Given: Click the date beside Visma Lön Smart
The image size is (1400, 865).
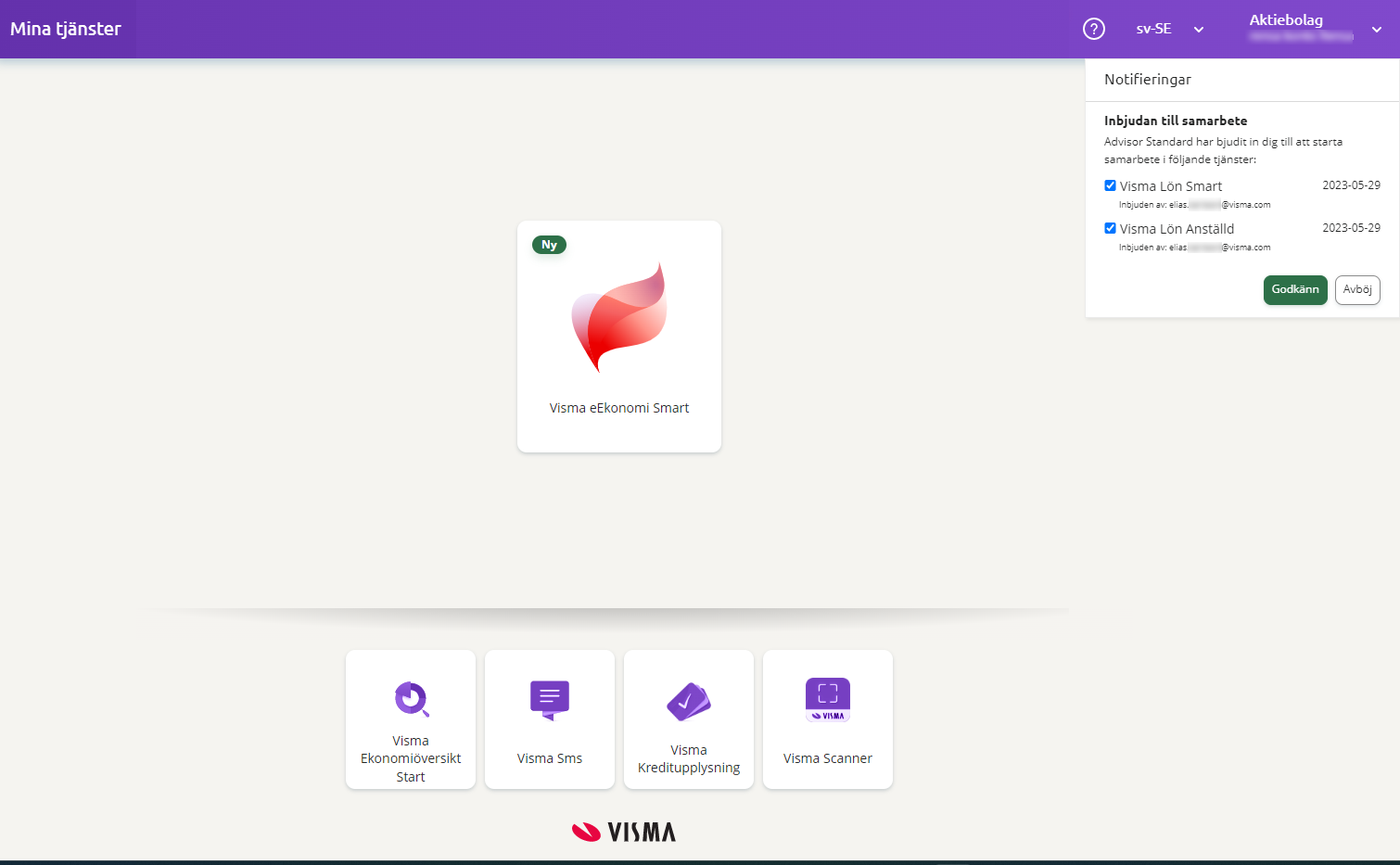Looking at the screenshot, I should click(x=1351, y=185).
